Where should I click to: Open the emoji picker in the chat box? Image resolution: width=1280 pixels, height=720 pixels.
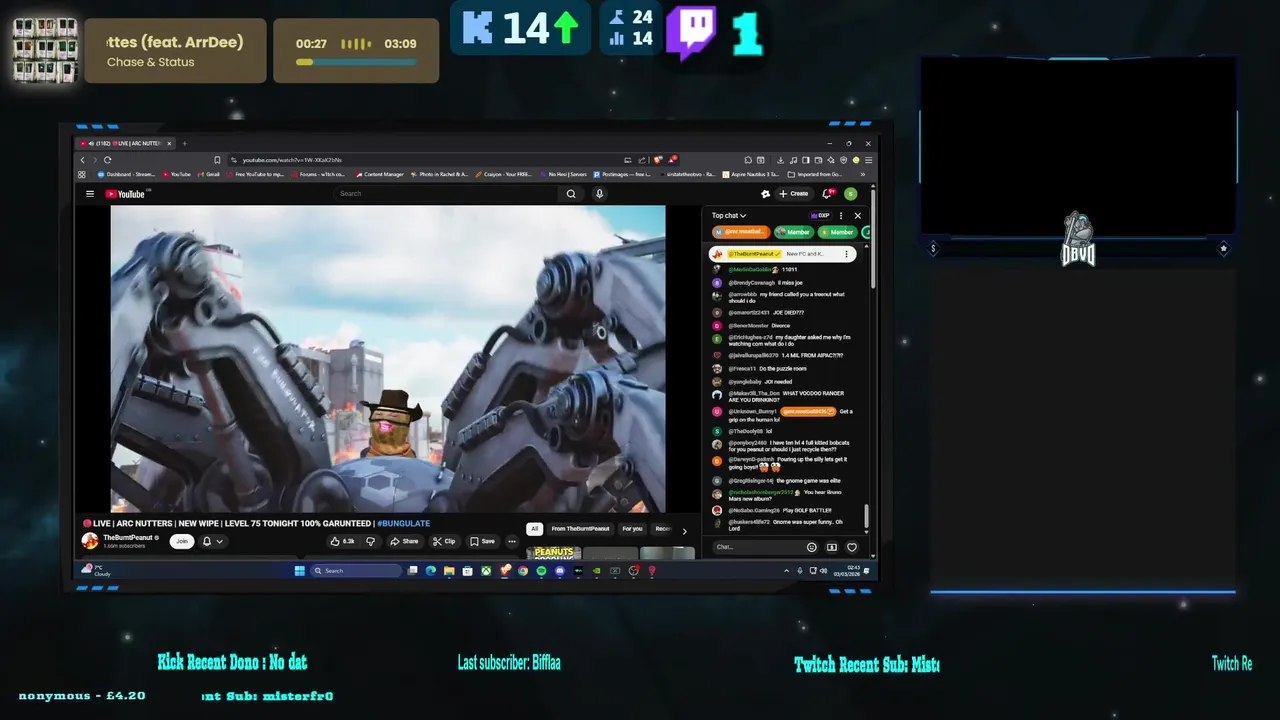pos(811,547)
